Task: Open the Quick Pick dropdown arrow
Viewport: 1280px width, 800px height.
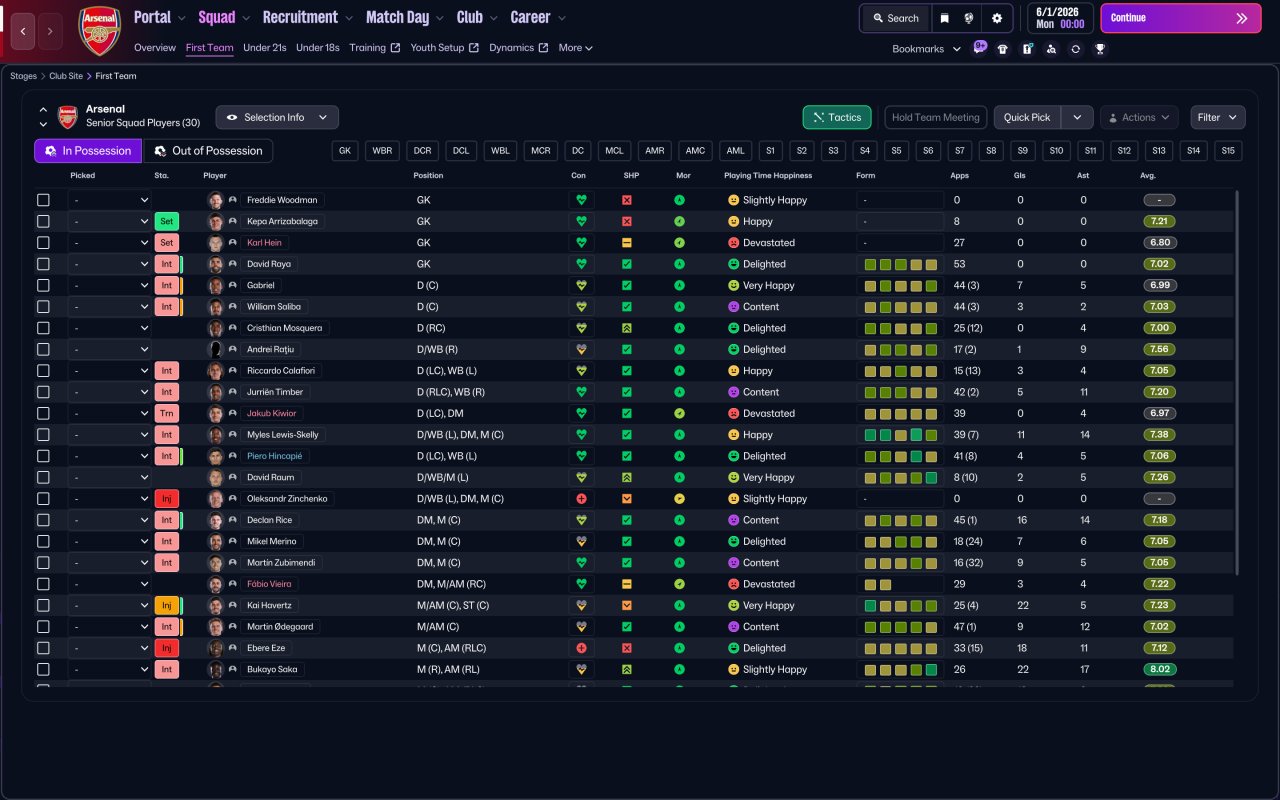Action: coord(1077,117)
